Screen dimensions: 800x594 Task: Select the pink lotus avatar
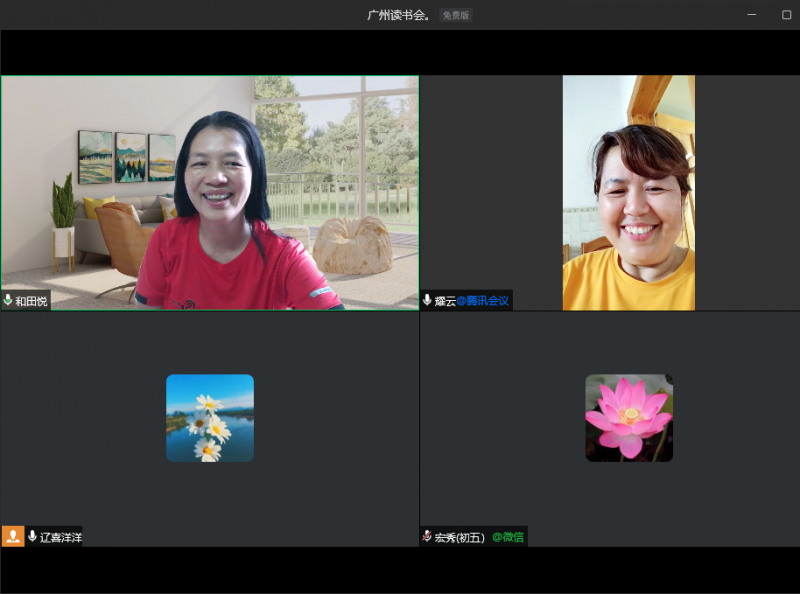(629, 418)
